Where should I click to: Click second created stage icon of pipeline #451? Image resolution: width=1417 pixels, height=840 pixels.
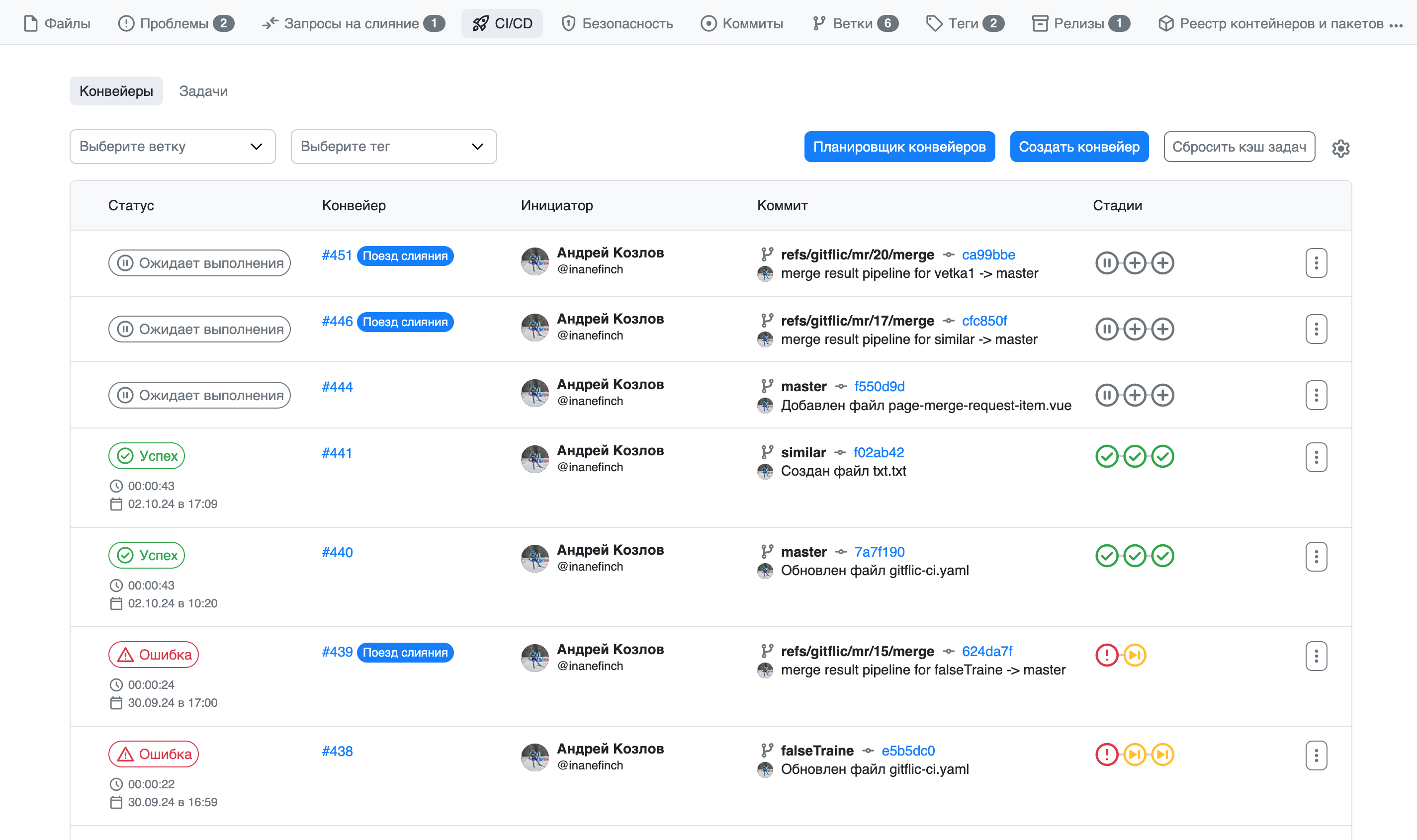coord(1135,262)
